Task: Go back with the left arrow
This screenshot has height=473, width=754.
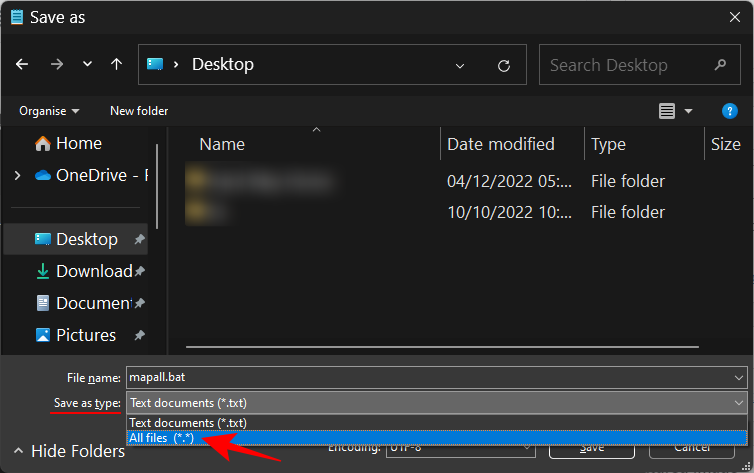Action: click(22, 64)
